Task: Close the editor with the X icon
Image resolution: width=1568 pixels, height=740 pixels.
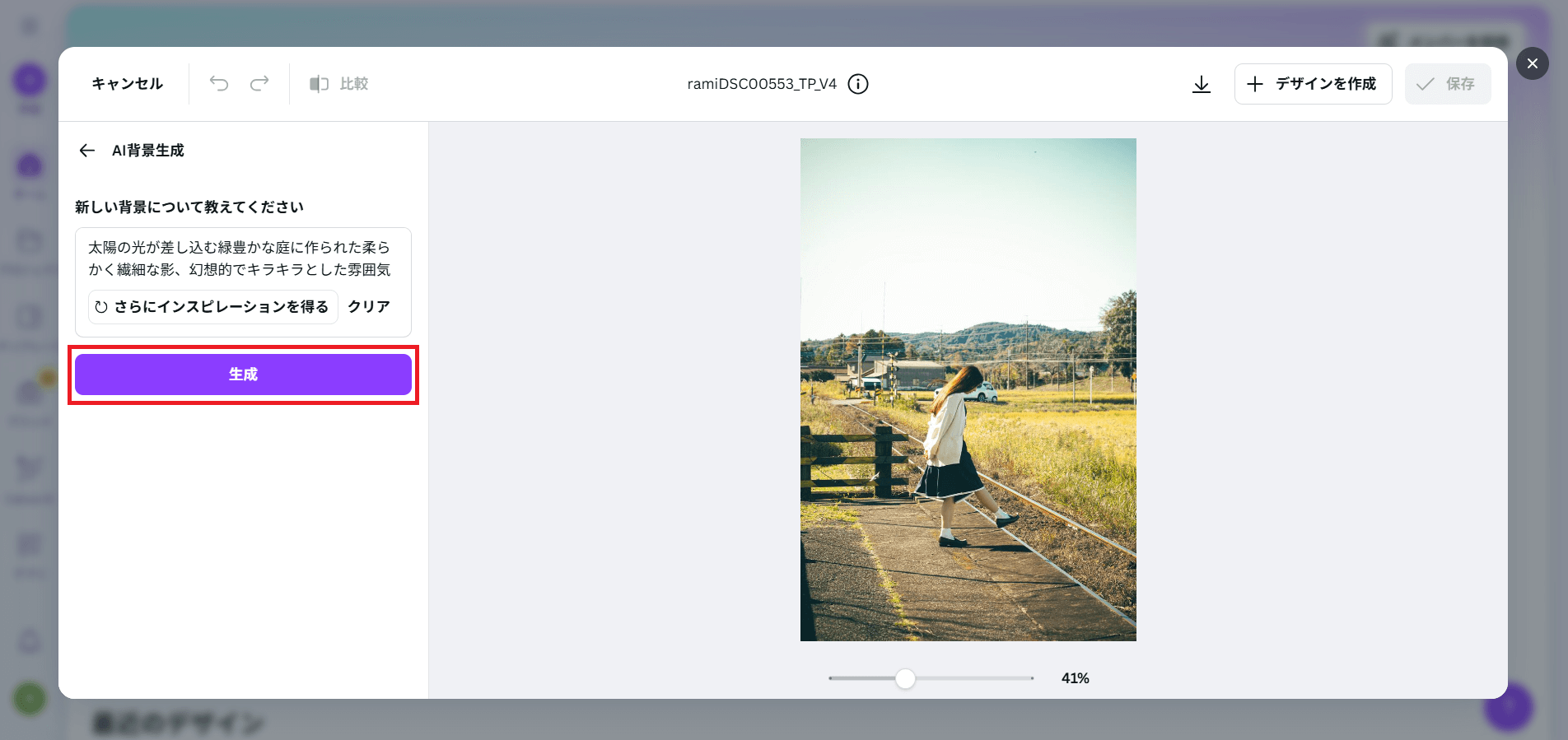Action: point(1532,63)
